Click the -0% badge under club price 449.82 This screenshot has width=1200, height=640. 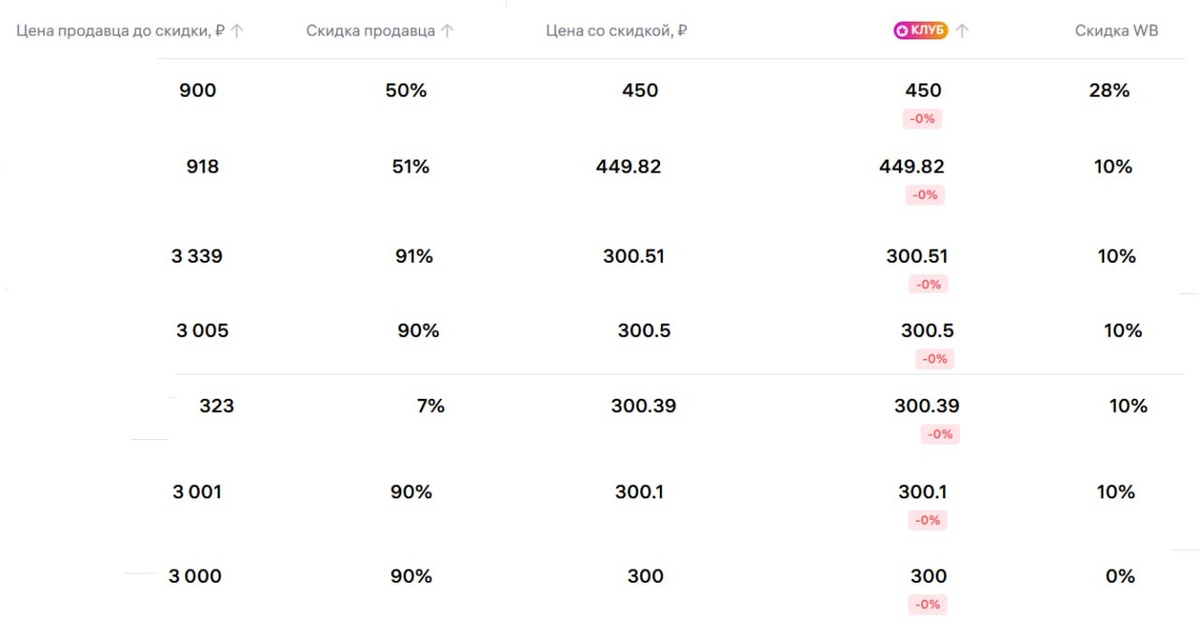pyautogui.click(x=925, y=195)
